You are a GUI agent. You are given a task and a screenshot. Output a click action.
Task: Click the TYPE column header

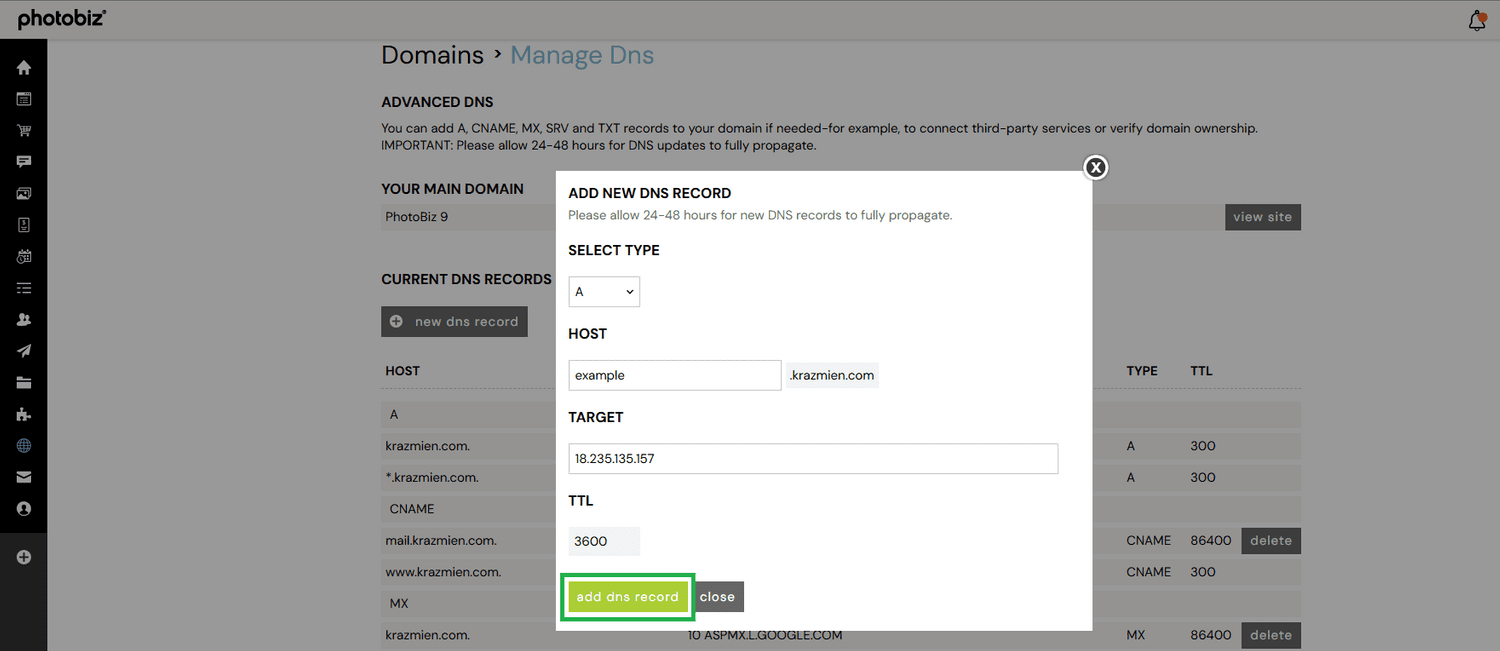1142,370
